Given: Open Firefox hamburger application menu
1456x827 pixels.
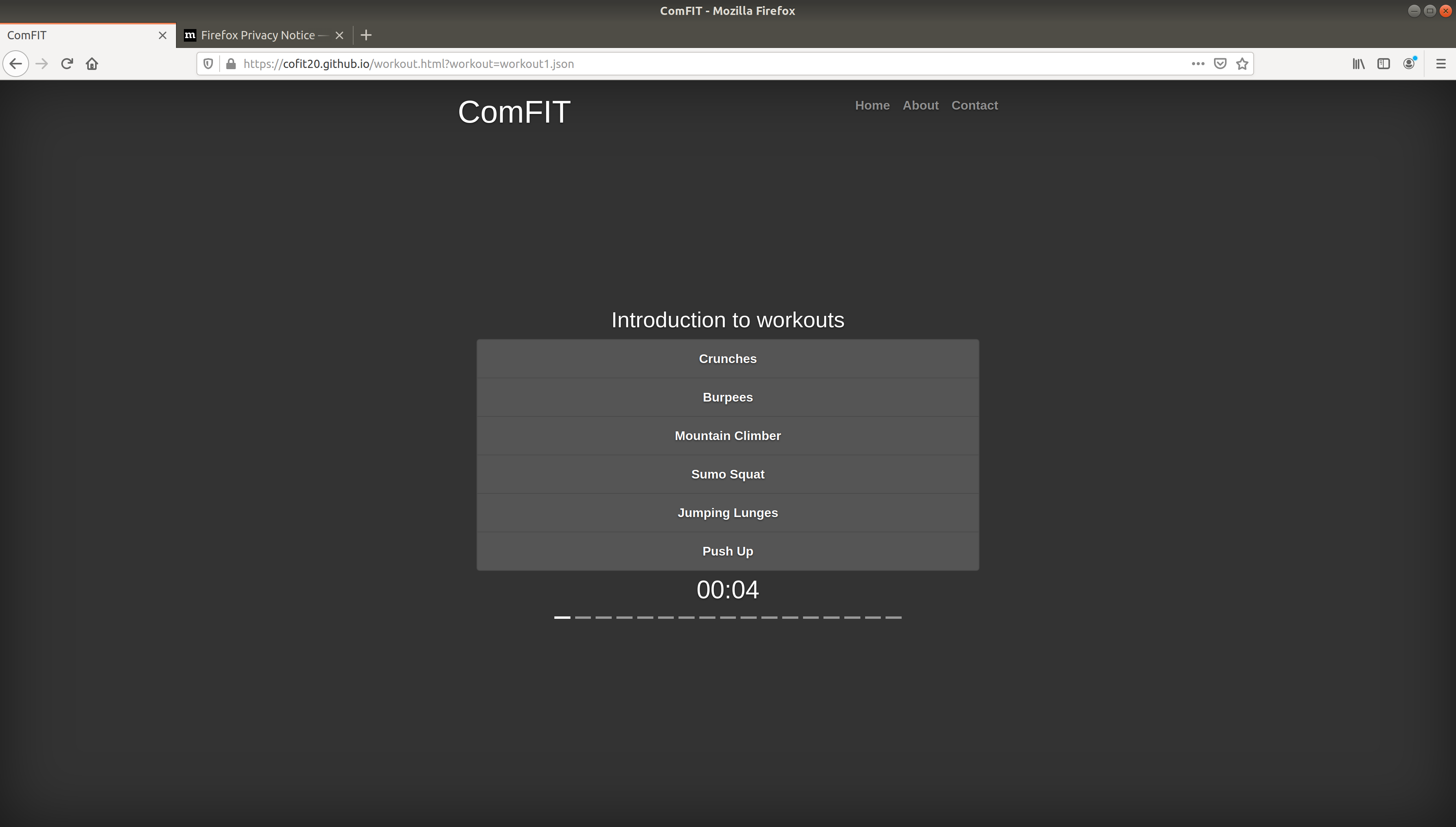Looking at the screenshot, I should tap(1441, 64).
